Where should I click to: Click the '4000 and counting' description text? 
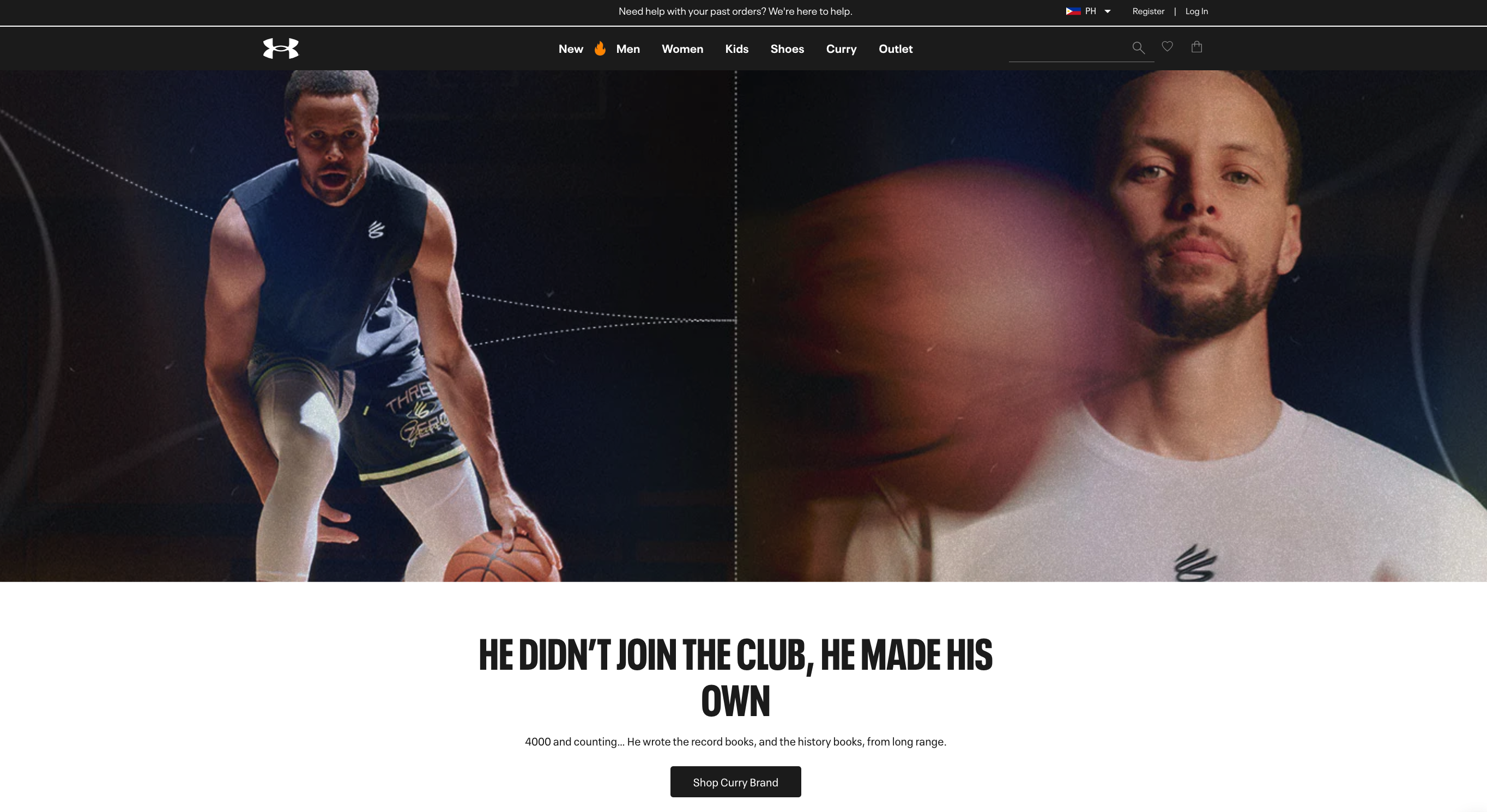[x=735, y=742]
